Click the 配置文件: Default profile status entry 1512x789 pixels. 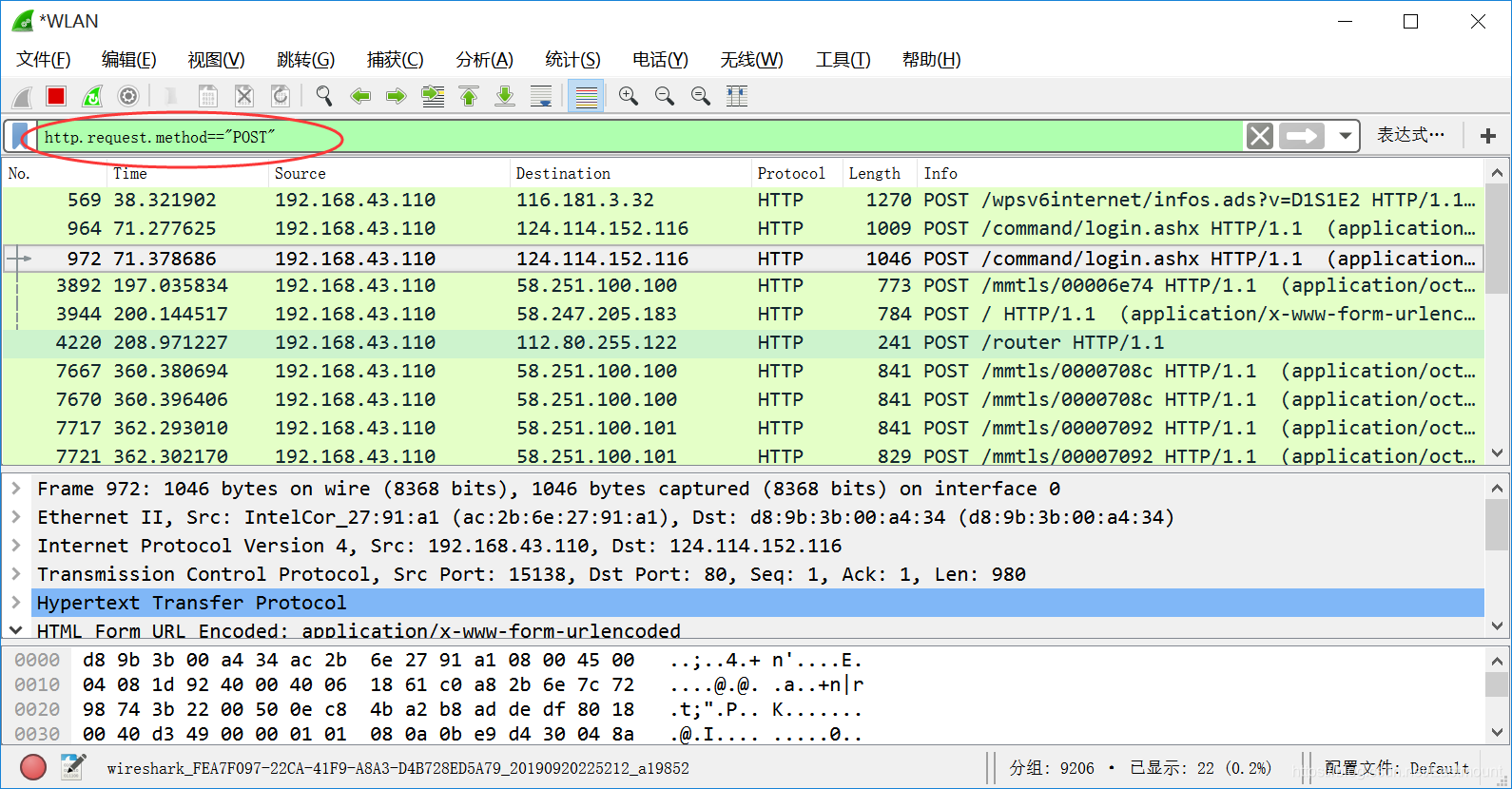click(1396, 768)
